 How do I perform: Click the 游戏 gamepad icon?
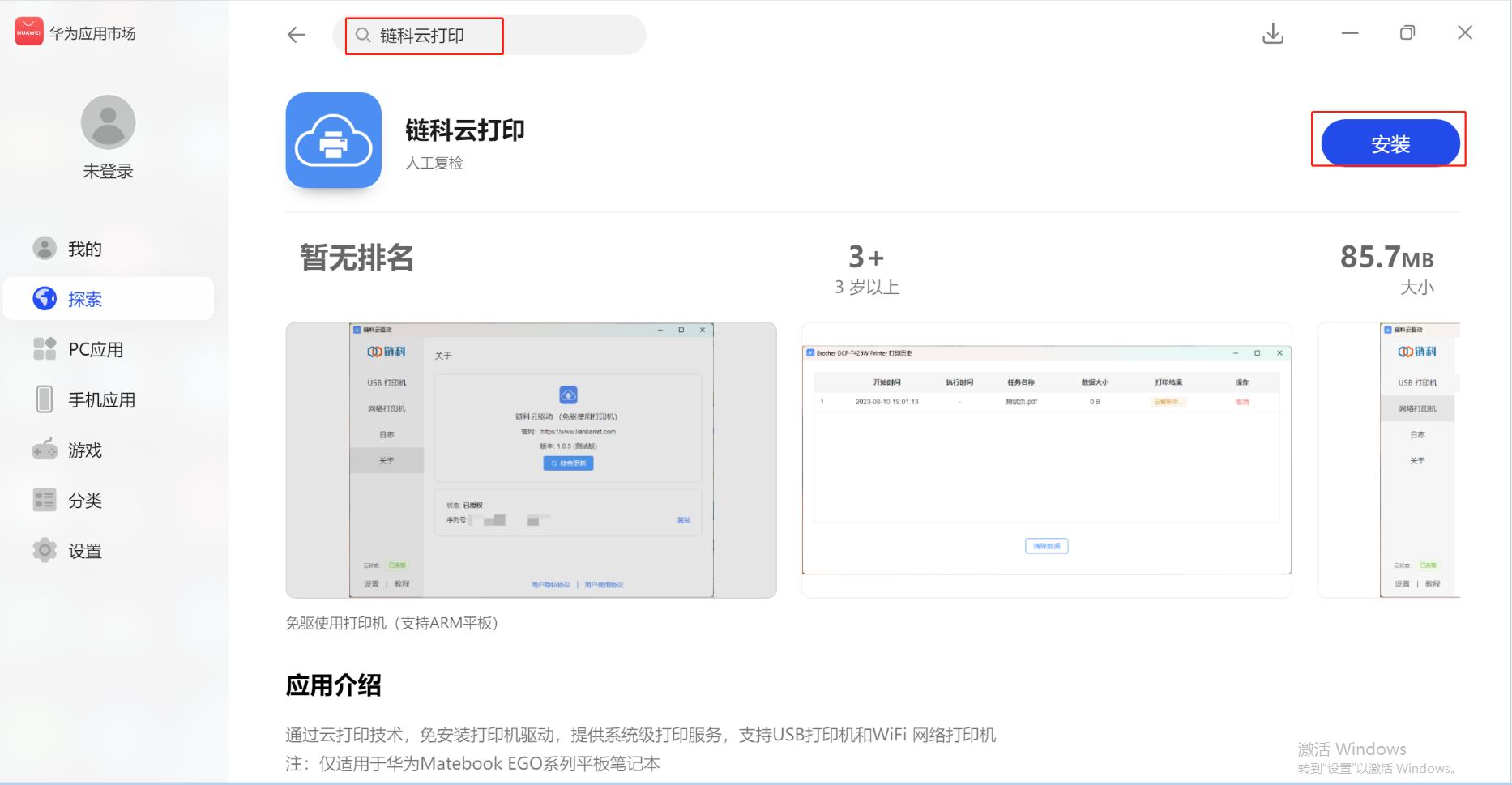45,449
